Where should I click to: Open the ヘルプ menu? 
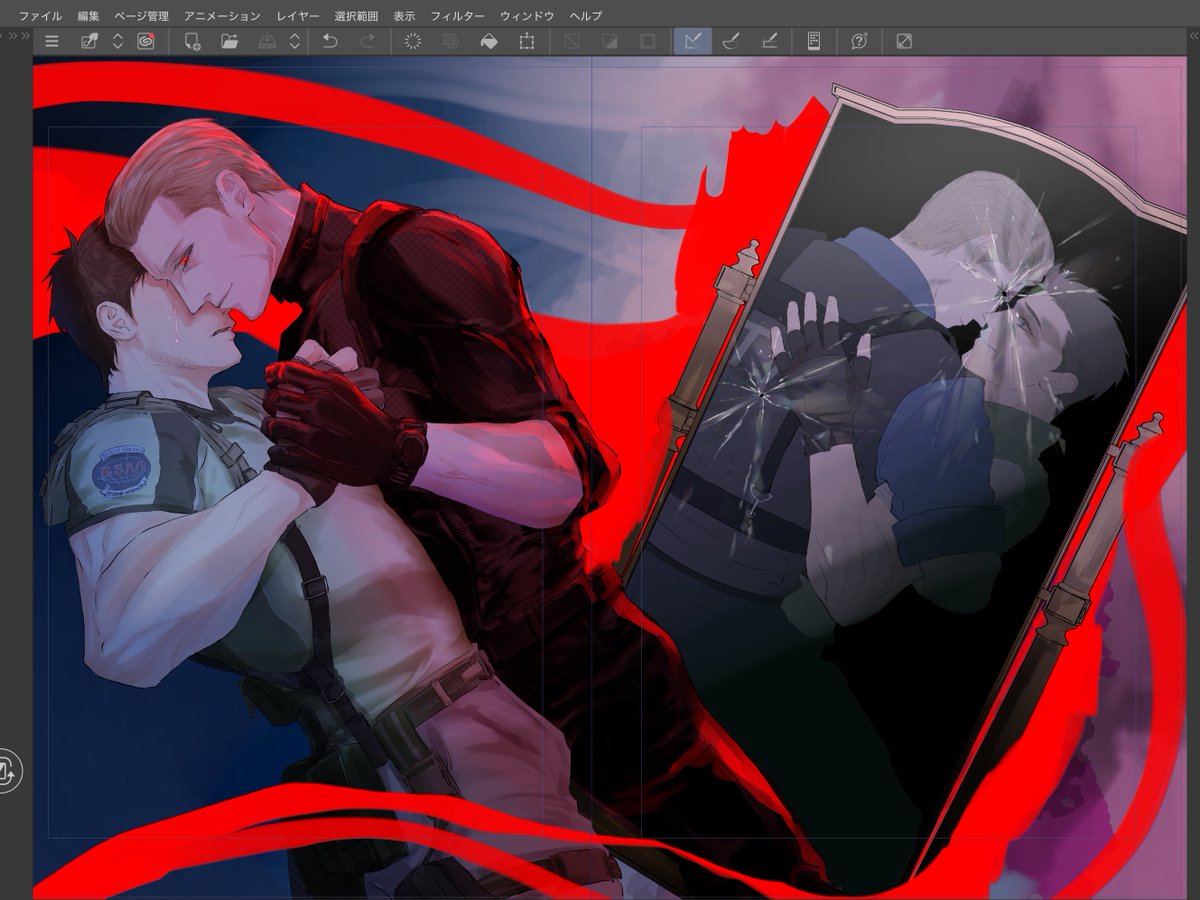coord(585,16)
